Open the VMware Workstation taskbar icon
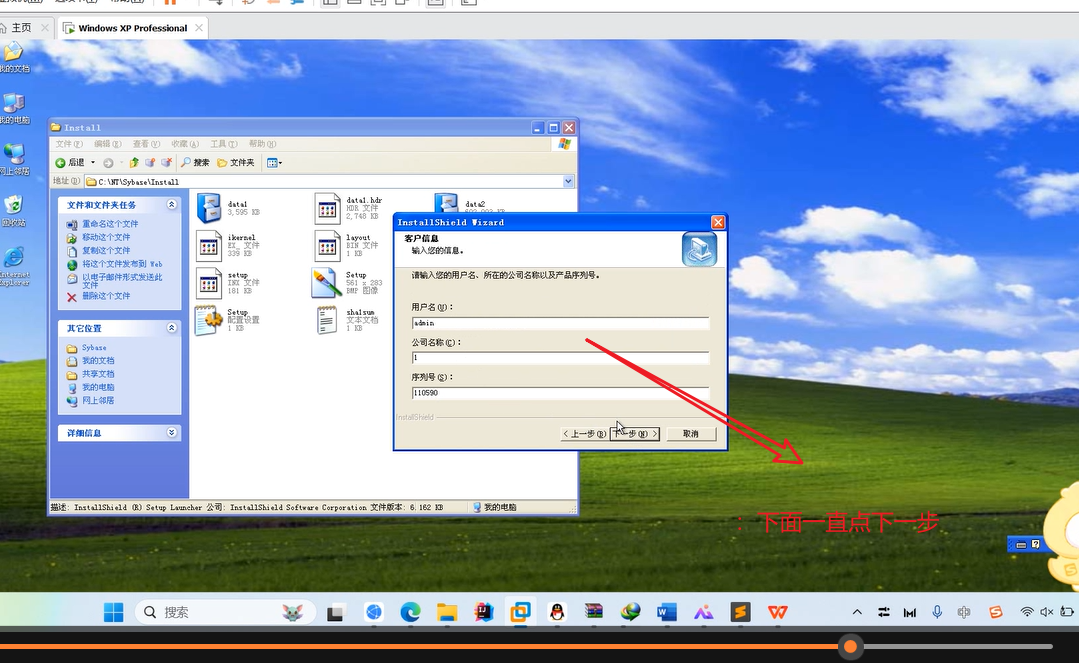This screenshot has height=663, width=1079. click(520, 612)
